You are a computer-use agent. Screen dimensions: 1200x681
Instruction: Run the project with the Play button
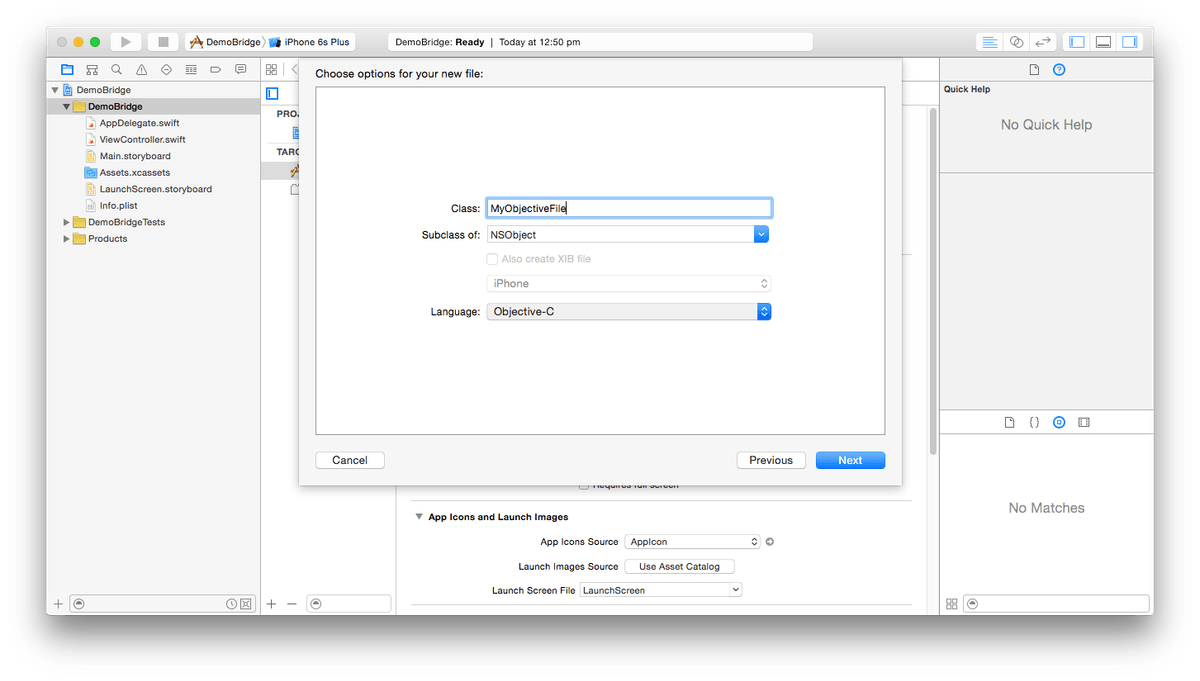pyautogui.click(x=125, y=42)
